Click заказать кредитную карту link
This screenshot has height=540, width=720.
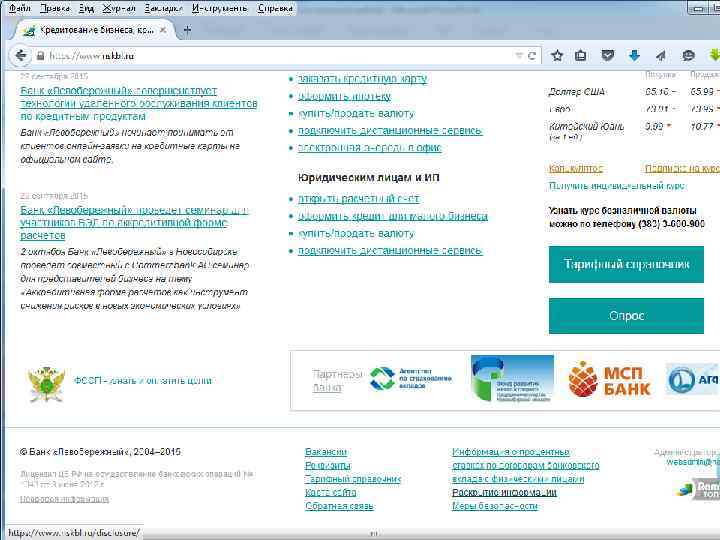tap(362, 79)
